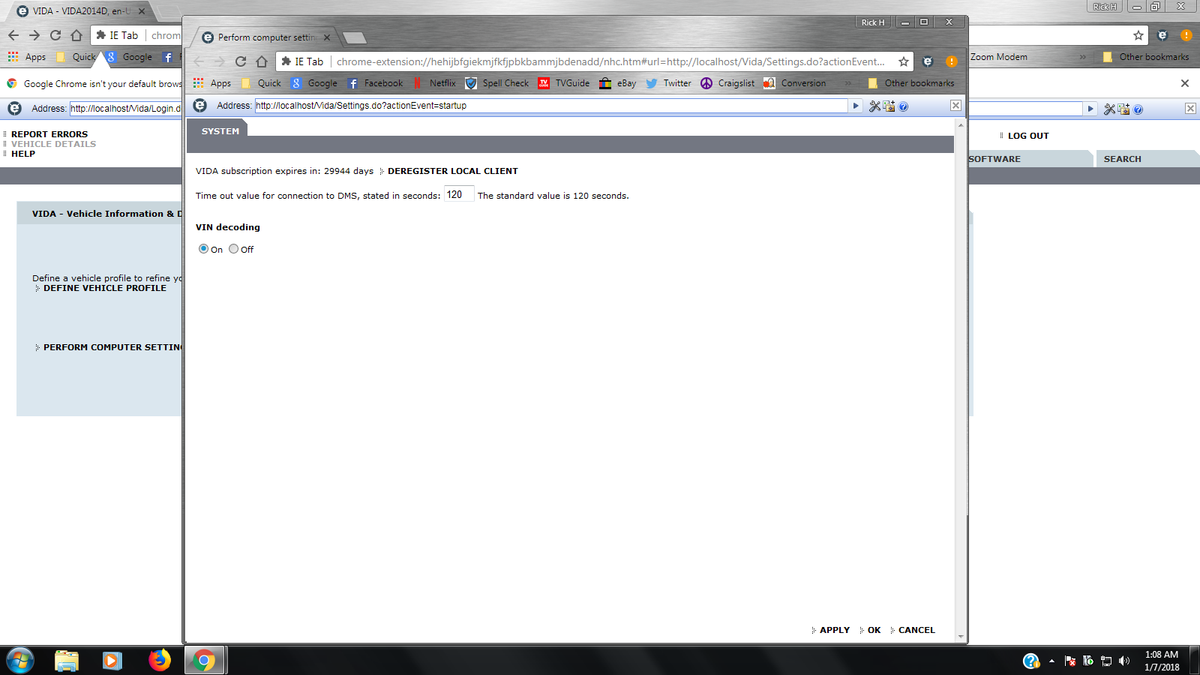Screen dimensions: 1200x675
Task: Reload the popup window page
Action: coord(241,61)
